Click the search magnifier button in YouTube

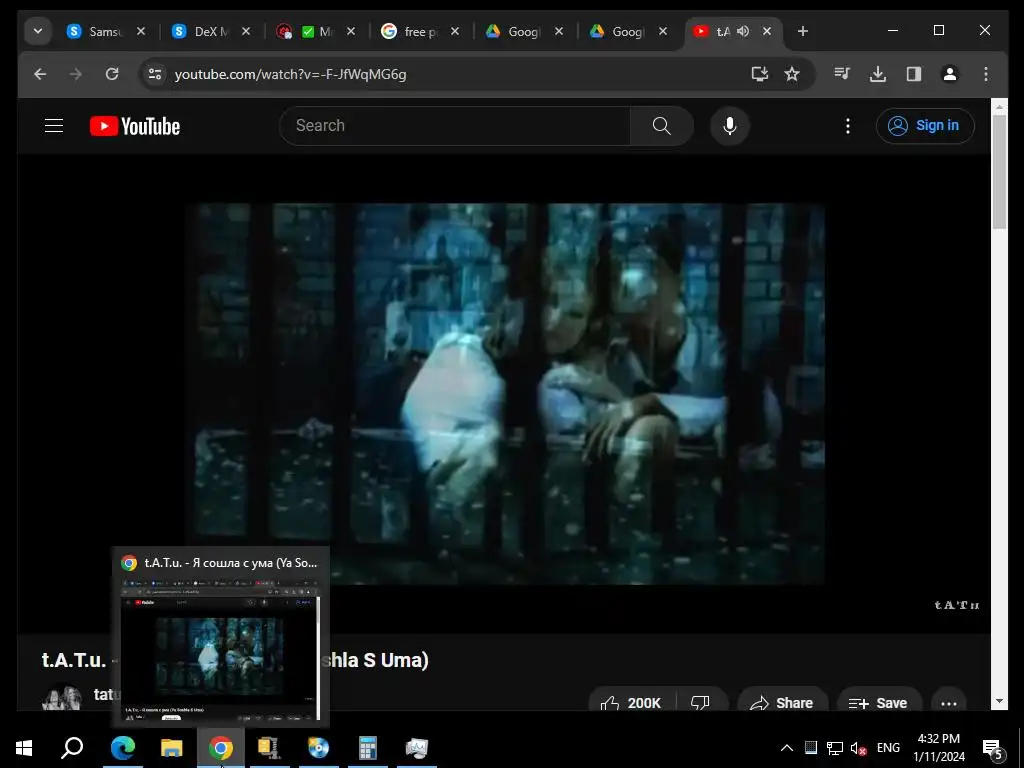coord(662,125)
